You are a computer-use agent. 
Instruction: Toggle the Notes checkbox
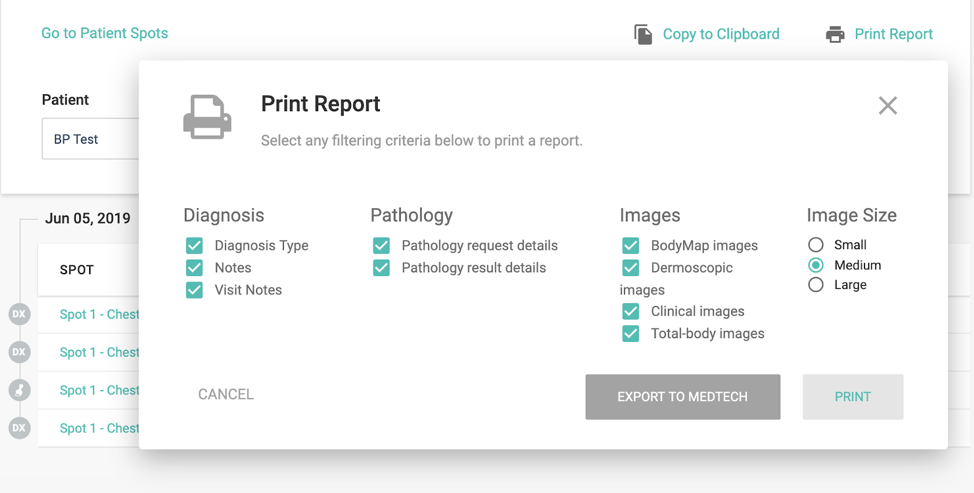point(194,268)
